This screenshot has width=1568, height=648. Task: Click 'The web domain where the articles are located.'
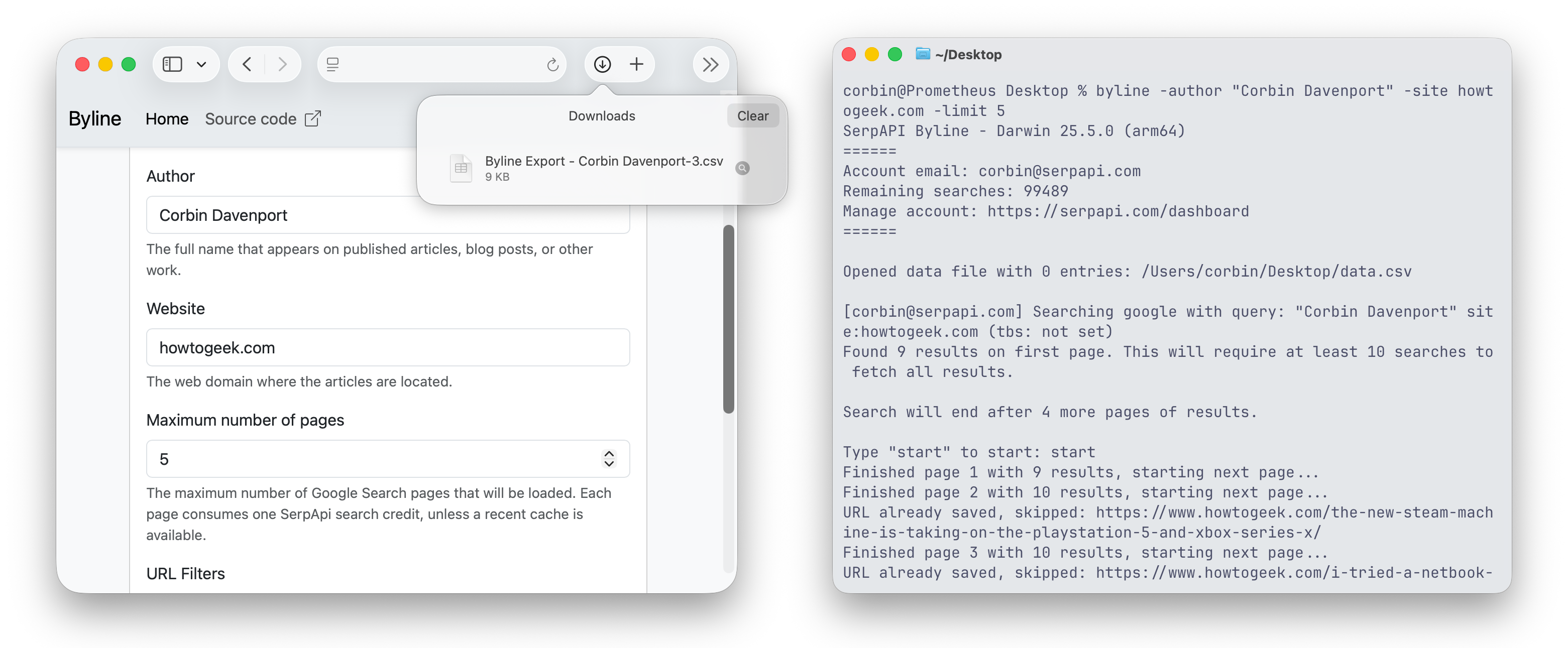299,382
